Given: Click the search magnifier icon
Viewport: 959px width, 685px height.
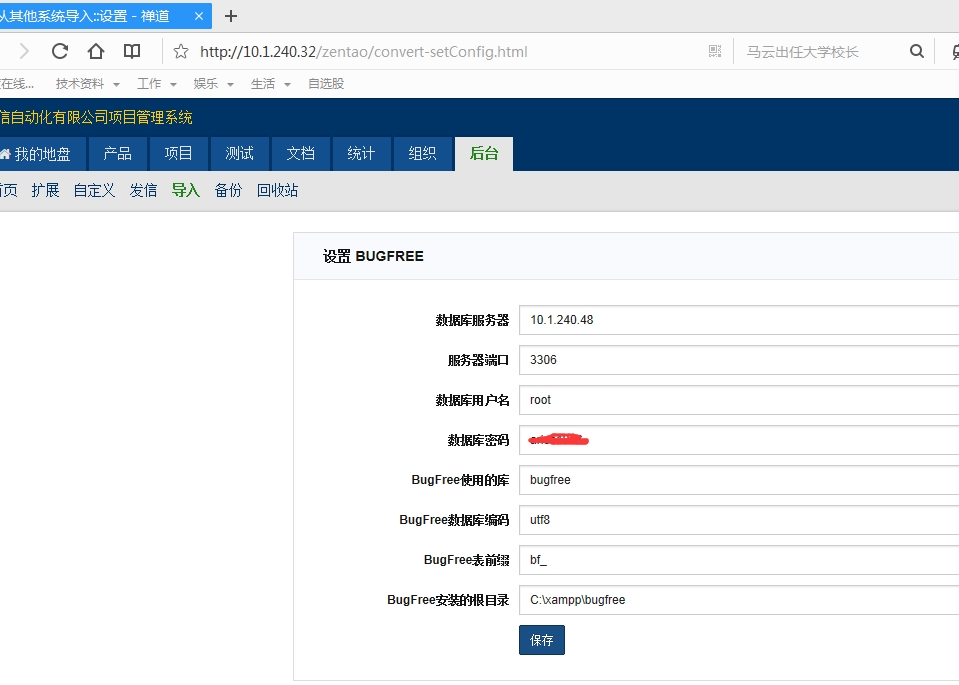Looking at the screenshot, I should (917, 51).
